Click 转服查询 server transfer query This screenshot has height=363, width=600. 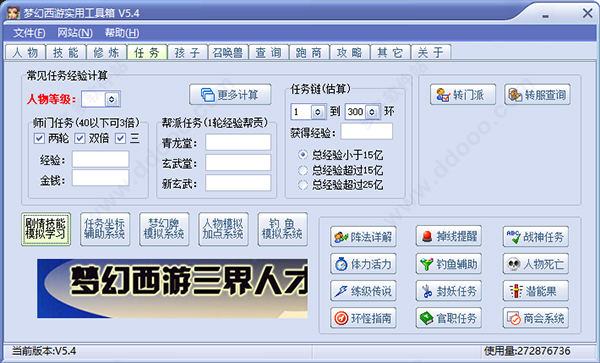tap(537, 94)
